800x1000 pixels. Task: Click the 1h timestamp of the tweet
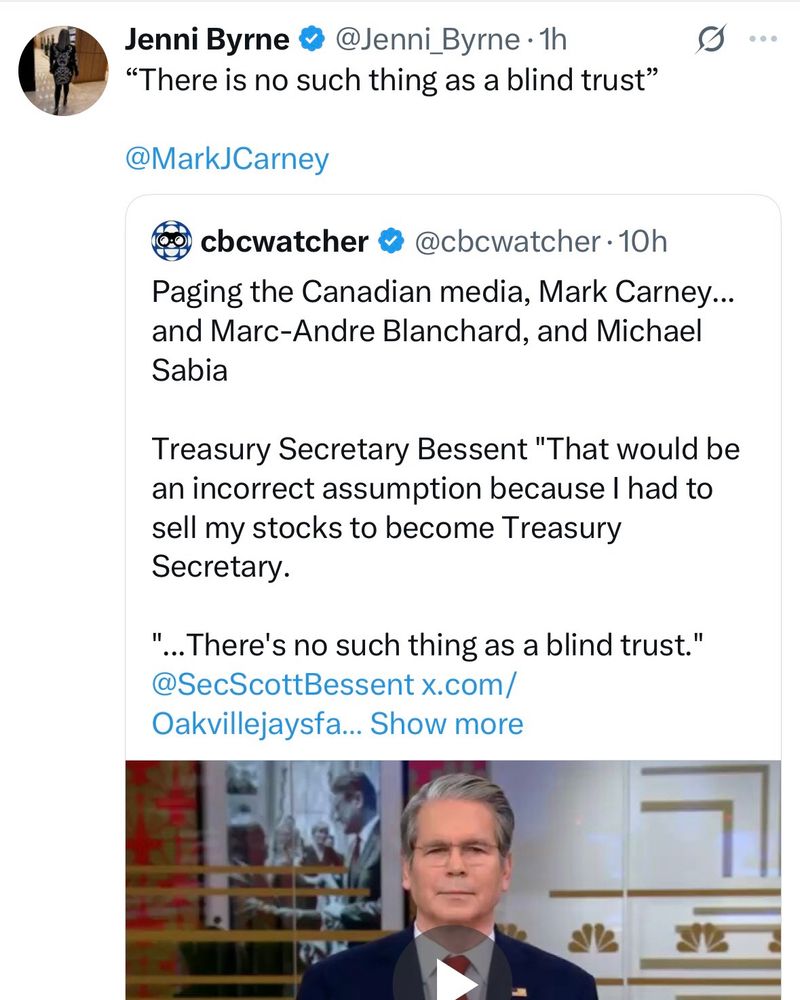(553, 40)
